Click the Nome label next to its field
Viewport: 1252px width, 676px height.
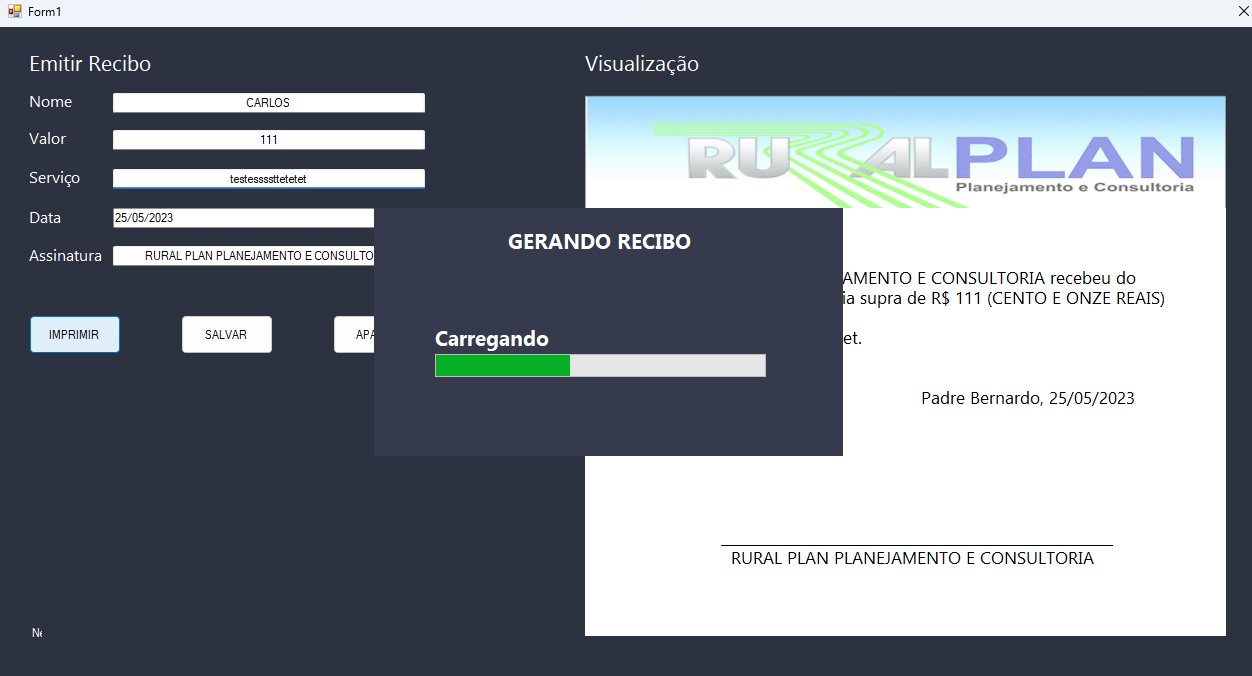point(51,101)
